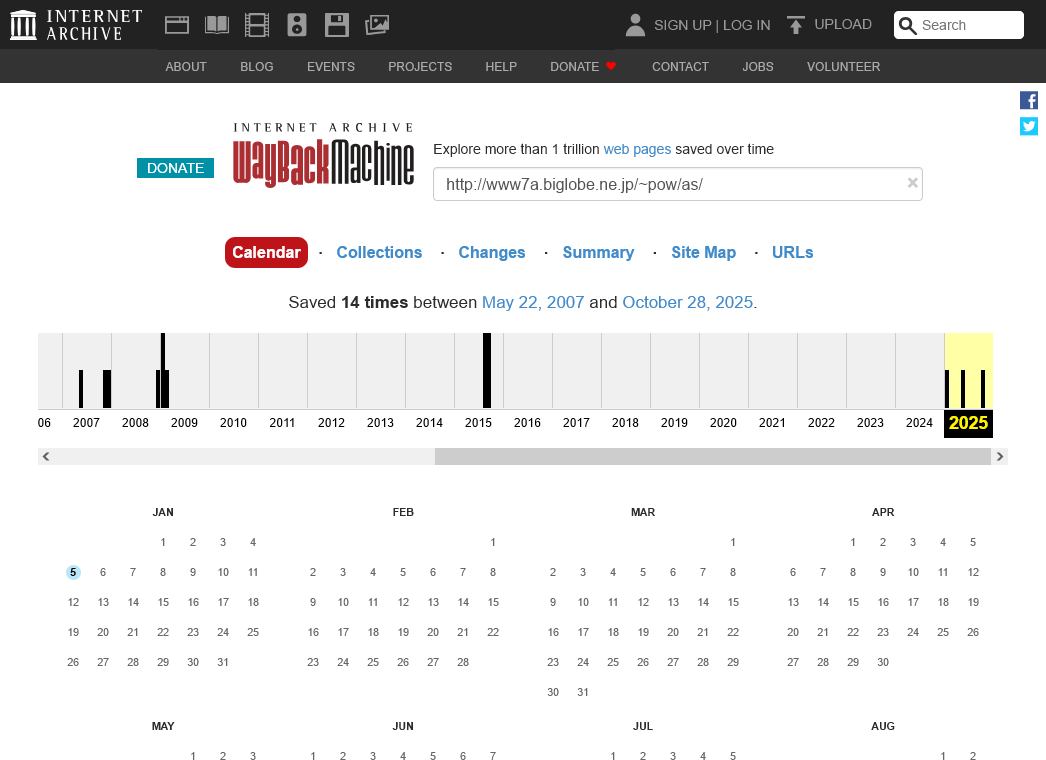Open the Software floppy disk icon
The width and height of the screenshot is (1046, 760).
337,25
